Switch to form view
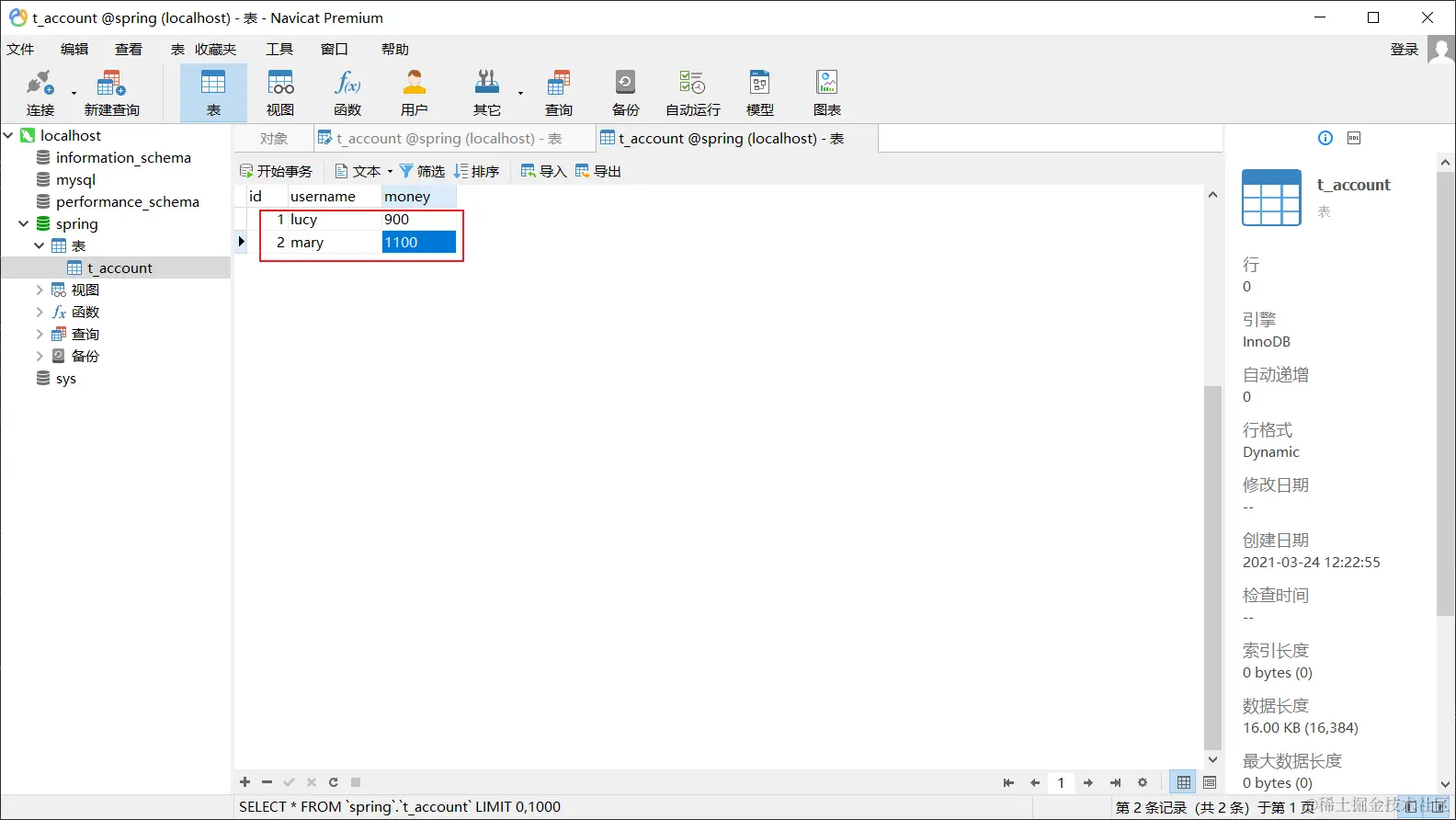The height and width of the screenshot is (820, 1456). (x=1210, y=782)
